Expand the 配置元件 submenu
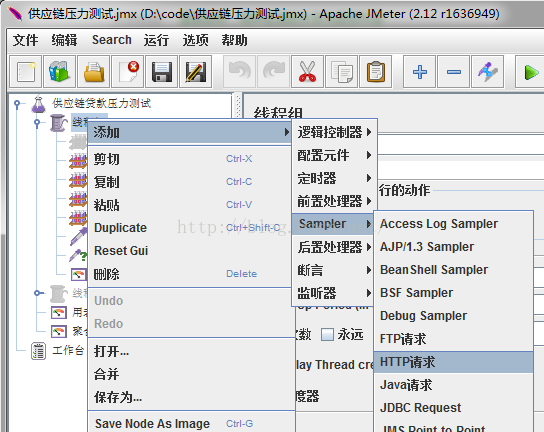Viewport: 544px width, 432px height. click(334, 155)
